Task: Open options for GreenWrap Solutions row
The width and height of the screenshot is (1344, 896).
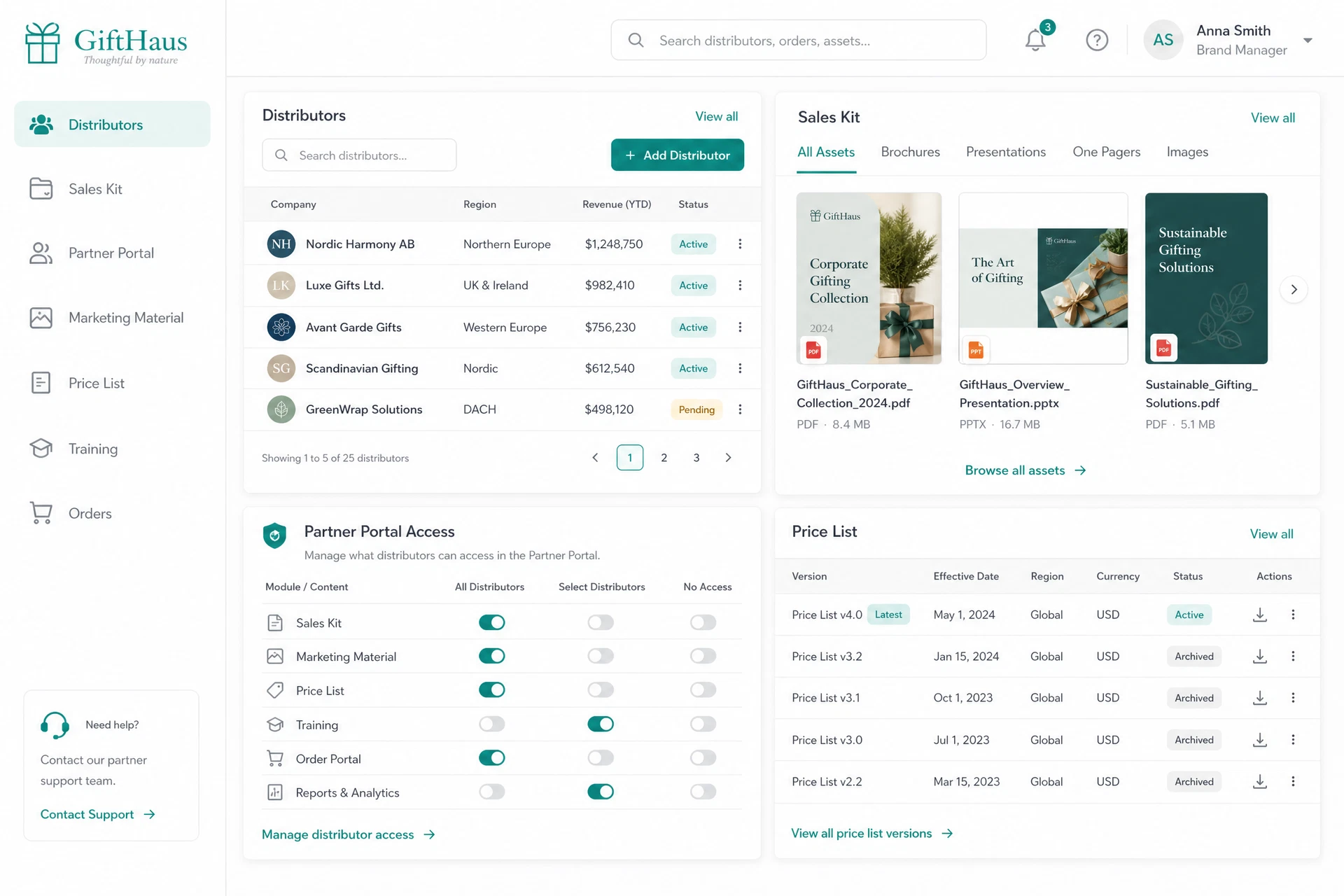Action: tap(740, 409)
